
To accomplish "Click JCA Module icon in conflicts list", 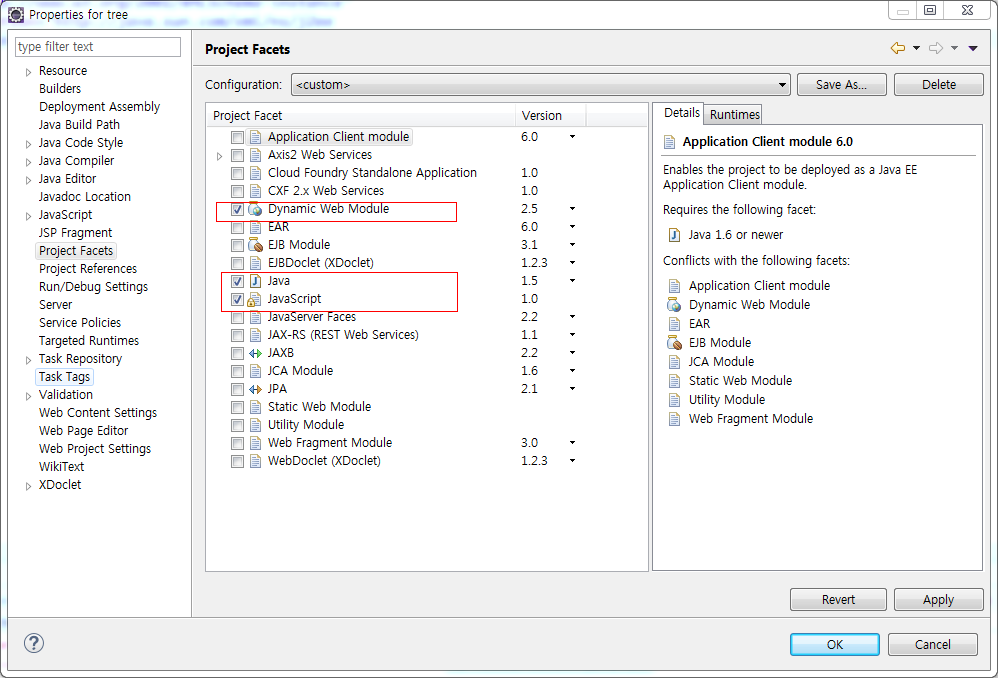I will [x=674, y=362].
